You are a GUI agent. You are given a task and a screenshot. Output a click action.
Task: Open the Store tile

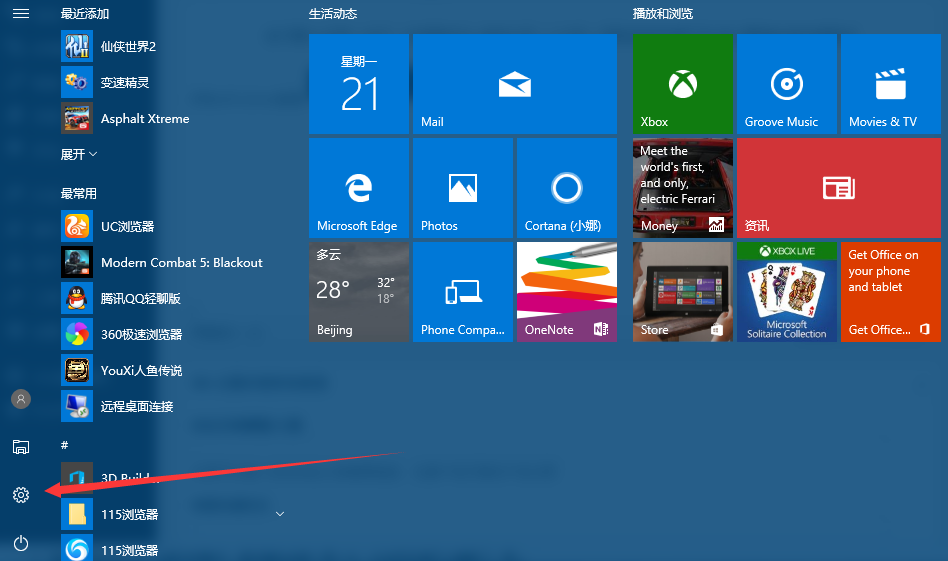[683, 292]
